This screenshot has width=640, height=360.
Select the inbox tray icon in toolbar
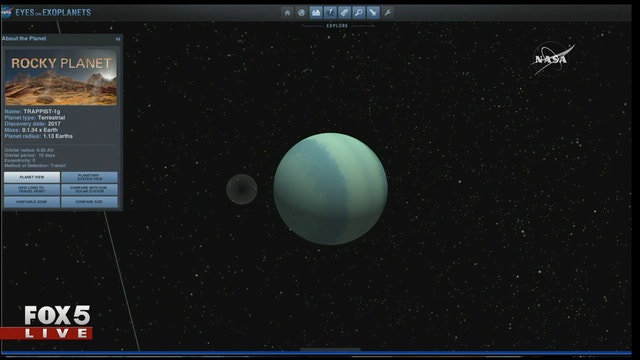click(316, 13)
